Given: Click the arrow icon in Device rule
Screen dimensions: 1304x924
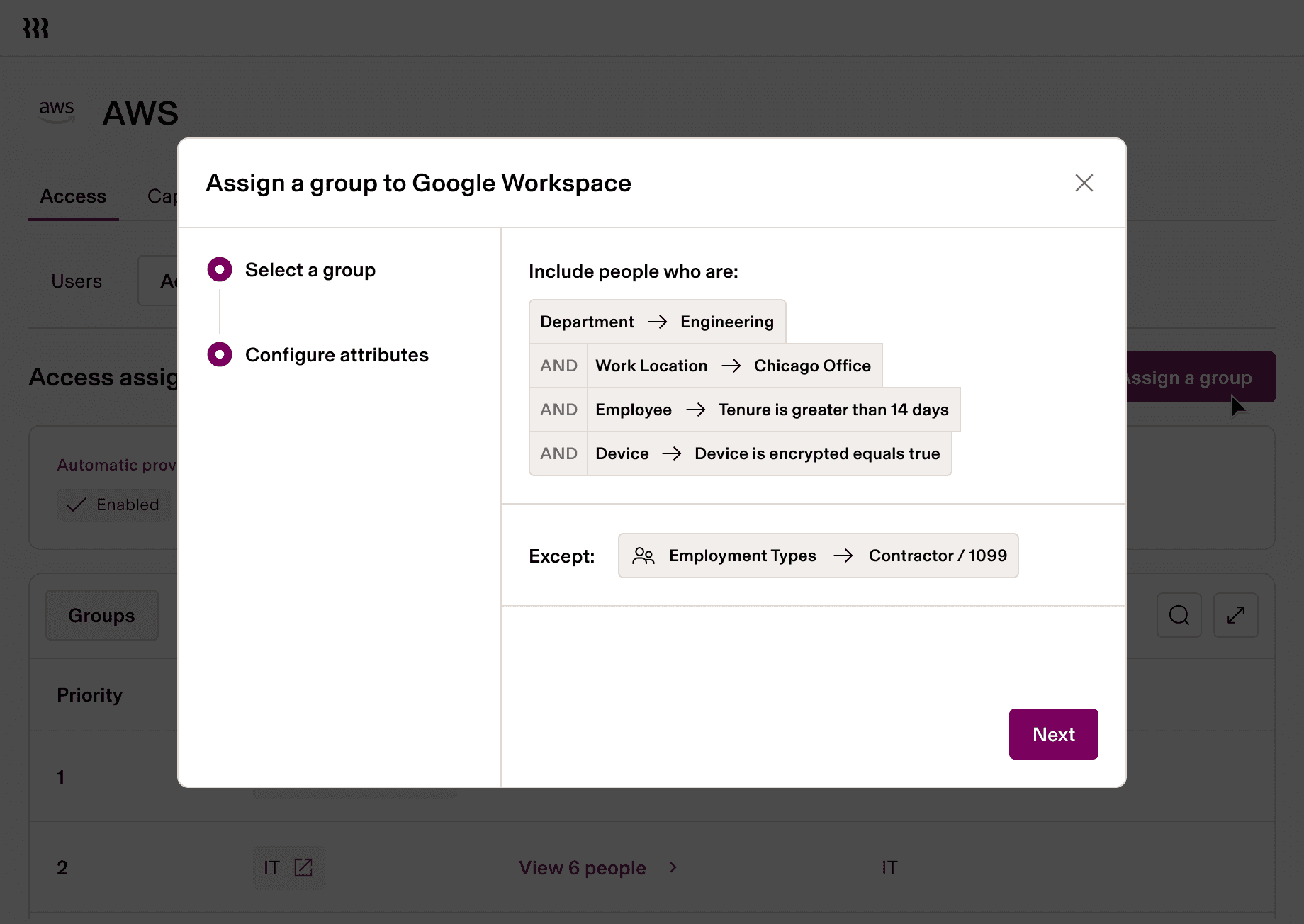Looking at the screenshot, I should tap(672, 453).
